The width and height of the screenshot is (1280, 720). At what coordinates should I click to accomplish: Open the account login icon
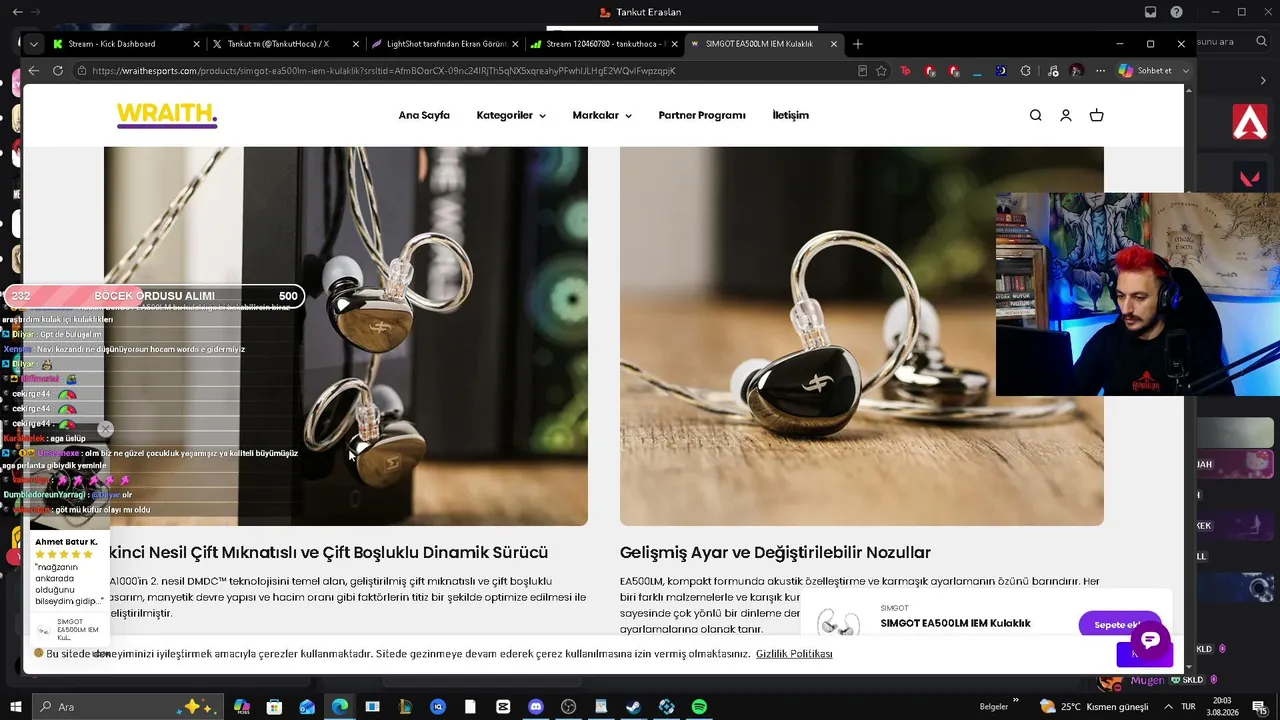pyautogui.click(x=1066, y=115)
